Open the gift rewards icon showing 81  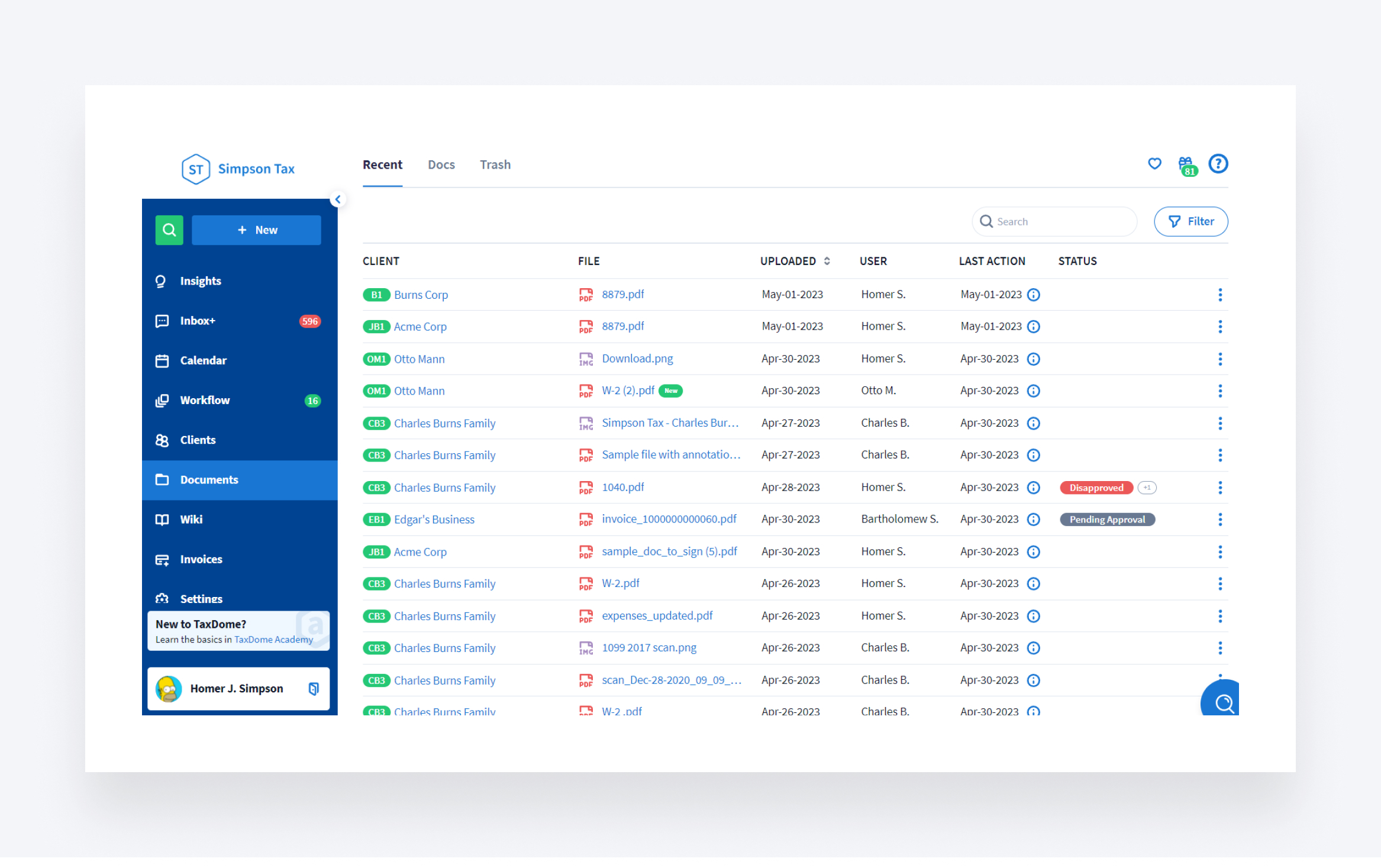coord(1186,163)
